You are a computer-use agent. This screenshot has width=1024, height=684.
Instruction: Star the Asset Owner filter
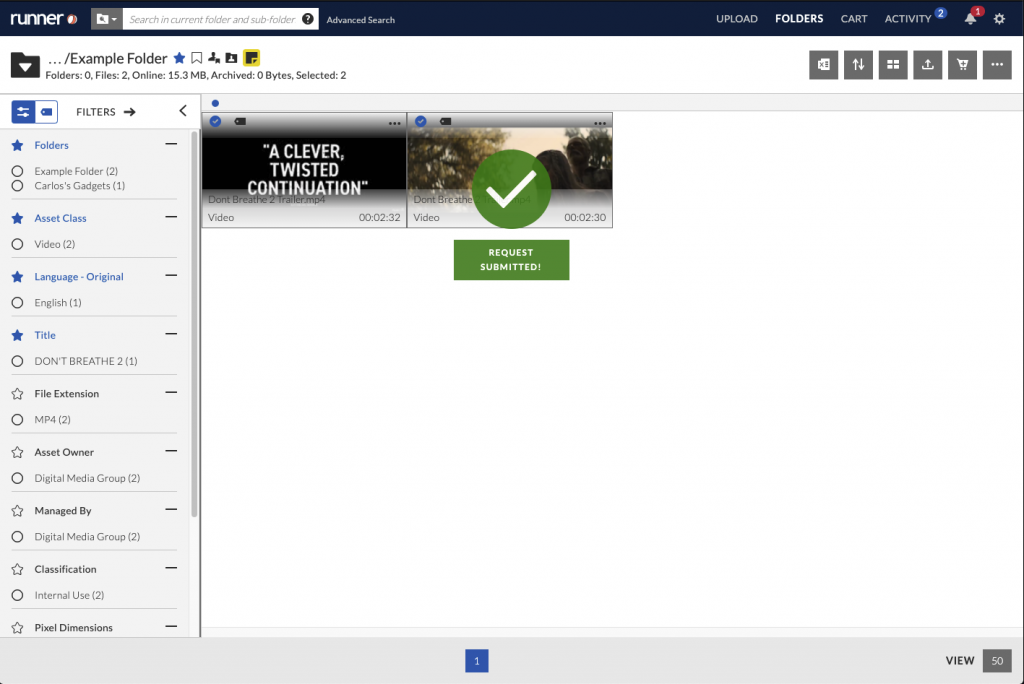[18, 452]
